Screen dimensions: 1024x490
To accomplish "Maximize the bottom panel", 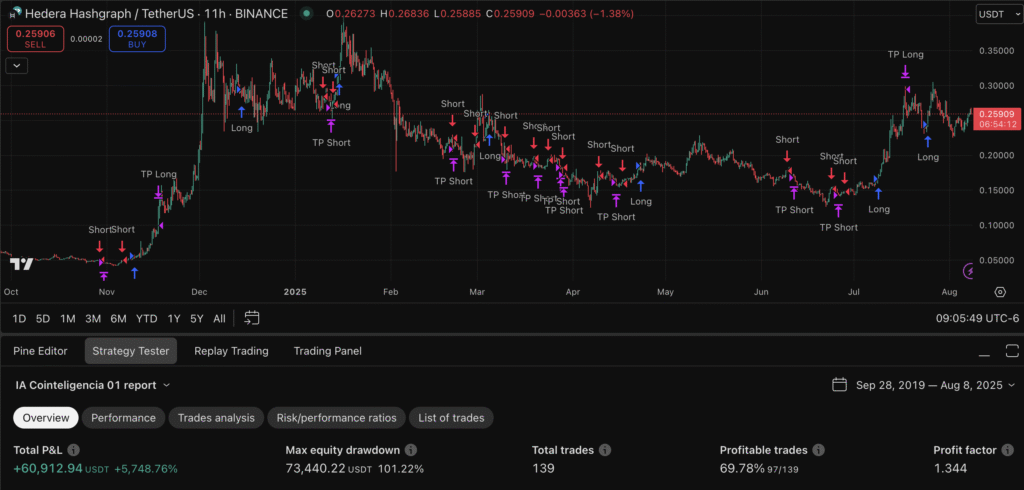I will click(x=1012, y=351).
